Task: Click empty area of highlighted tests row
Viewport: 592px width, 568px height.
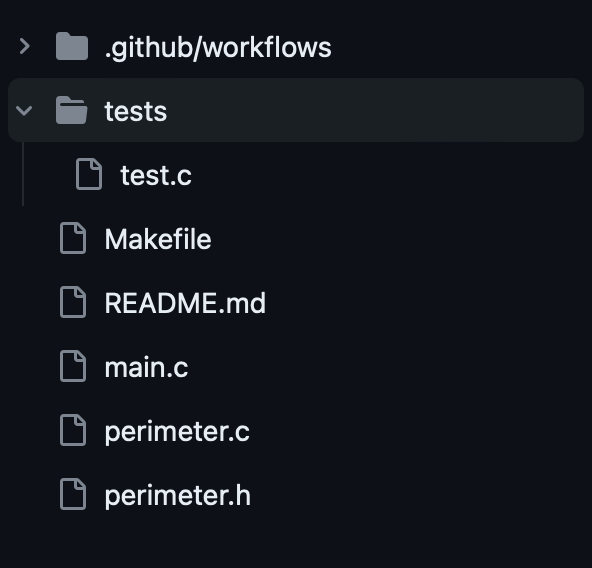Action: coord(374,110)
